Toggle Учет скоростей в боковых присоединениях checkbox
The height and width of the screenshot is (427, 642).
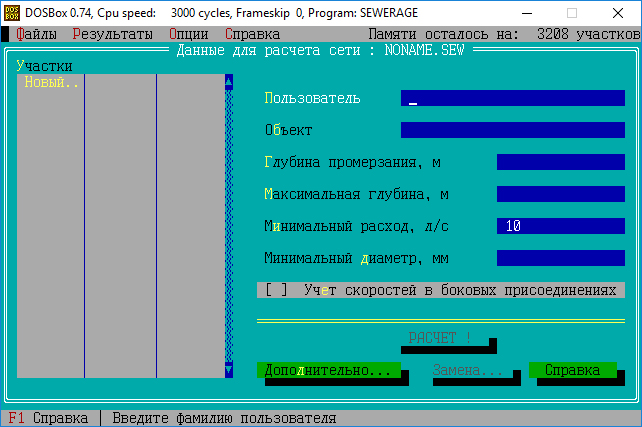[276, 290]
